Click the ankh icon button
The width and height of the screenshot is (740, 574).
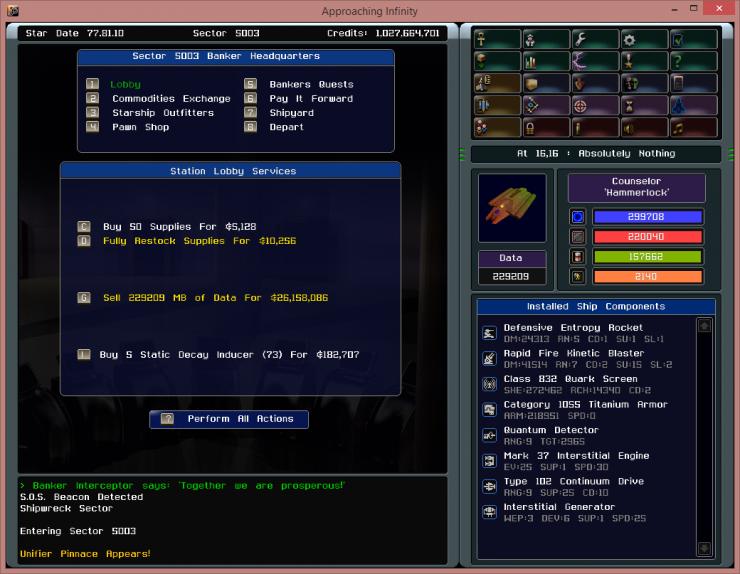pyautogui.click(x=497, y=39)
